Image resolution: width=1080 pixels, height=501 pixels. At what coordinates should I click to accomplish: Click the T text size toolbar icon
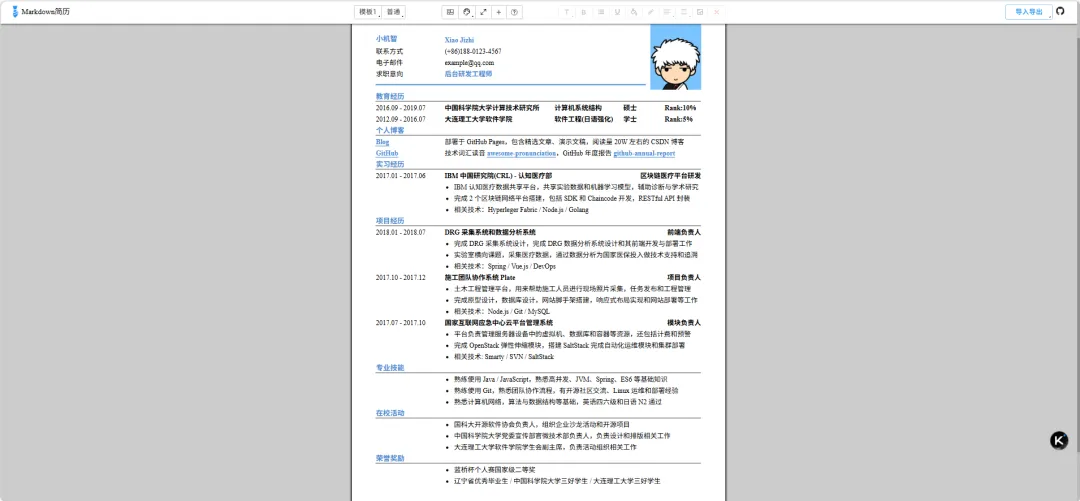pos(567,12)
